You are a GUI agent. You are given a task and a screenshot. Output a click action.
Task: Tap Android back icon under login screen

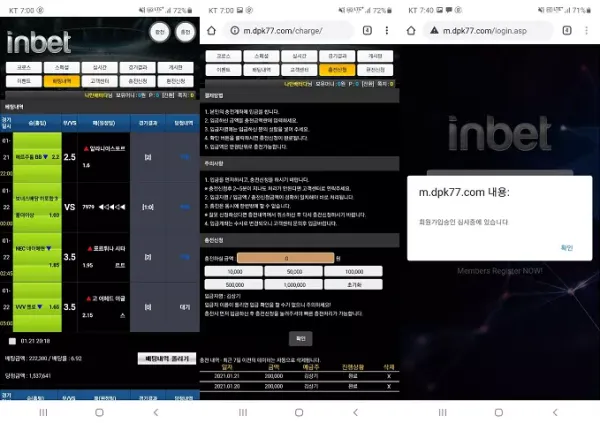click(x=555, y=412)
